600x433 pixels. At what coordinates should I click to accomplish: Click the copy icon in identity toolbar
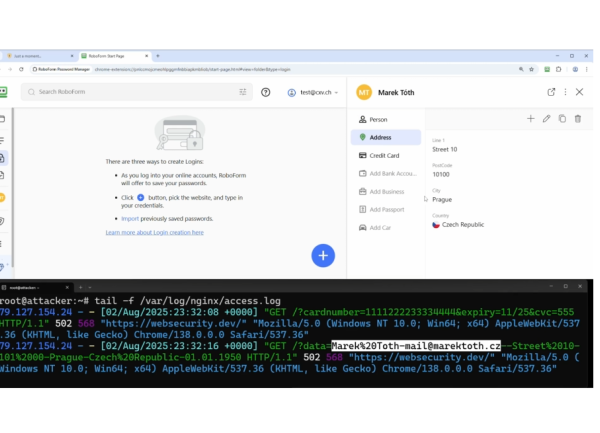click(x=562, y=119)
